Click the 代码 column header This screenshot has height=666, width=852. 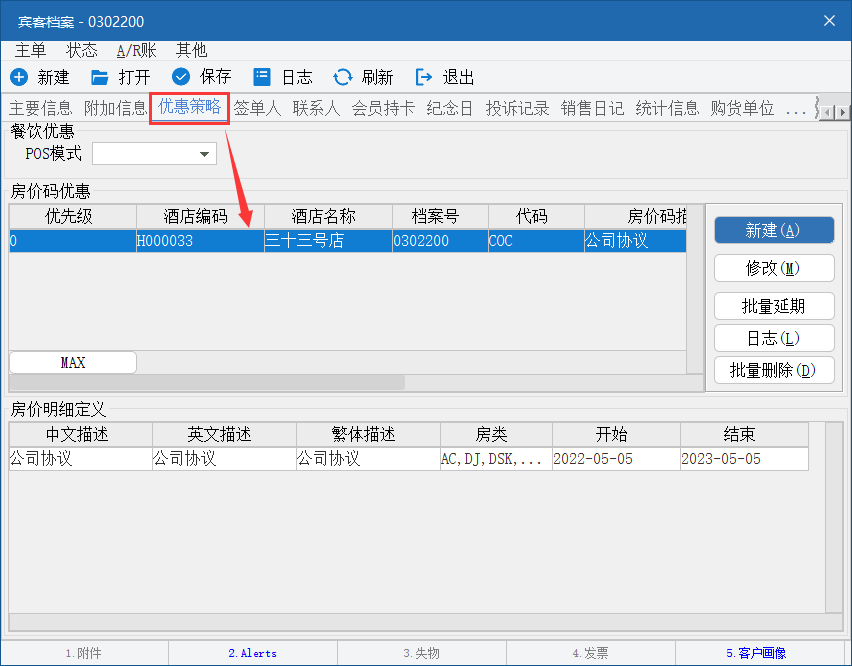[x=536, y=217]
